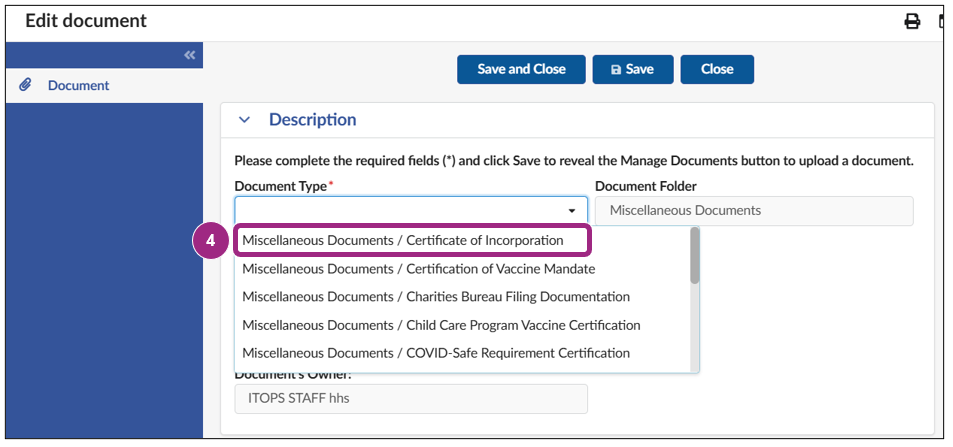
Task: Choose Certification of Vaccine Mandate option
Action: [418, 269]
